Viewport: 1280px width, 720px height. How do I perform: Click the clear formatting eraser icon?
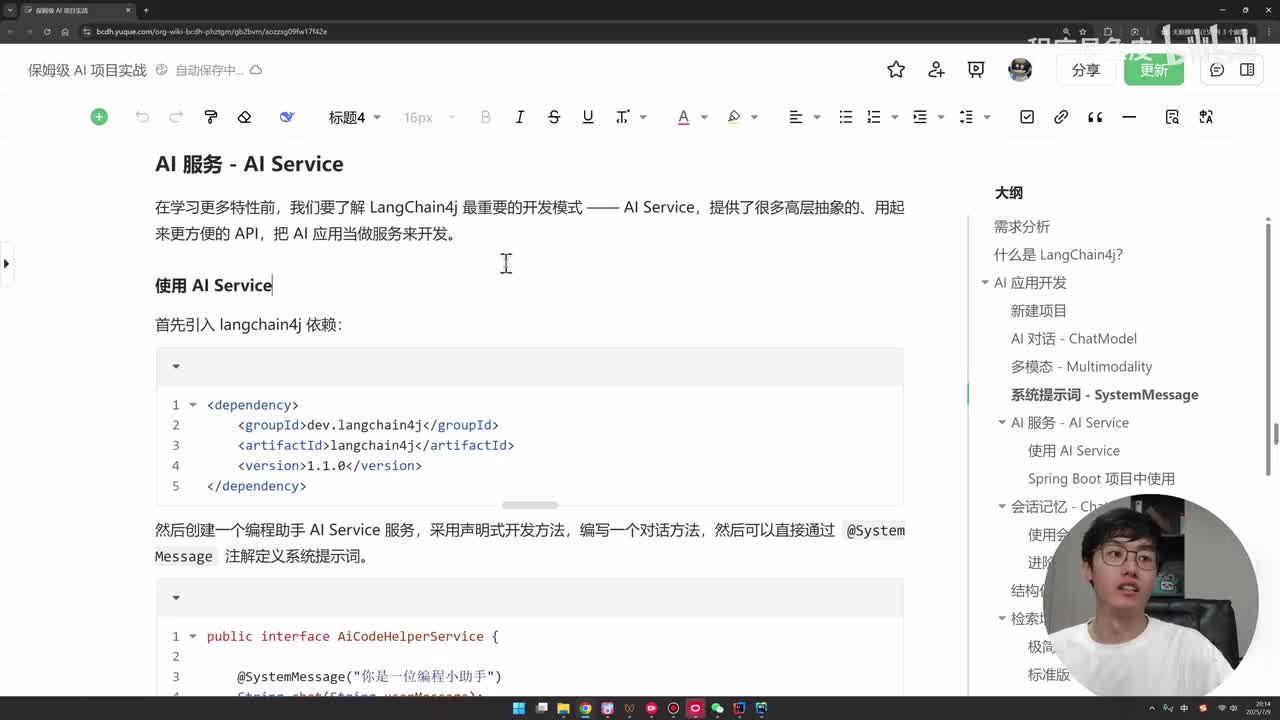click(x=244, y=117)
